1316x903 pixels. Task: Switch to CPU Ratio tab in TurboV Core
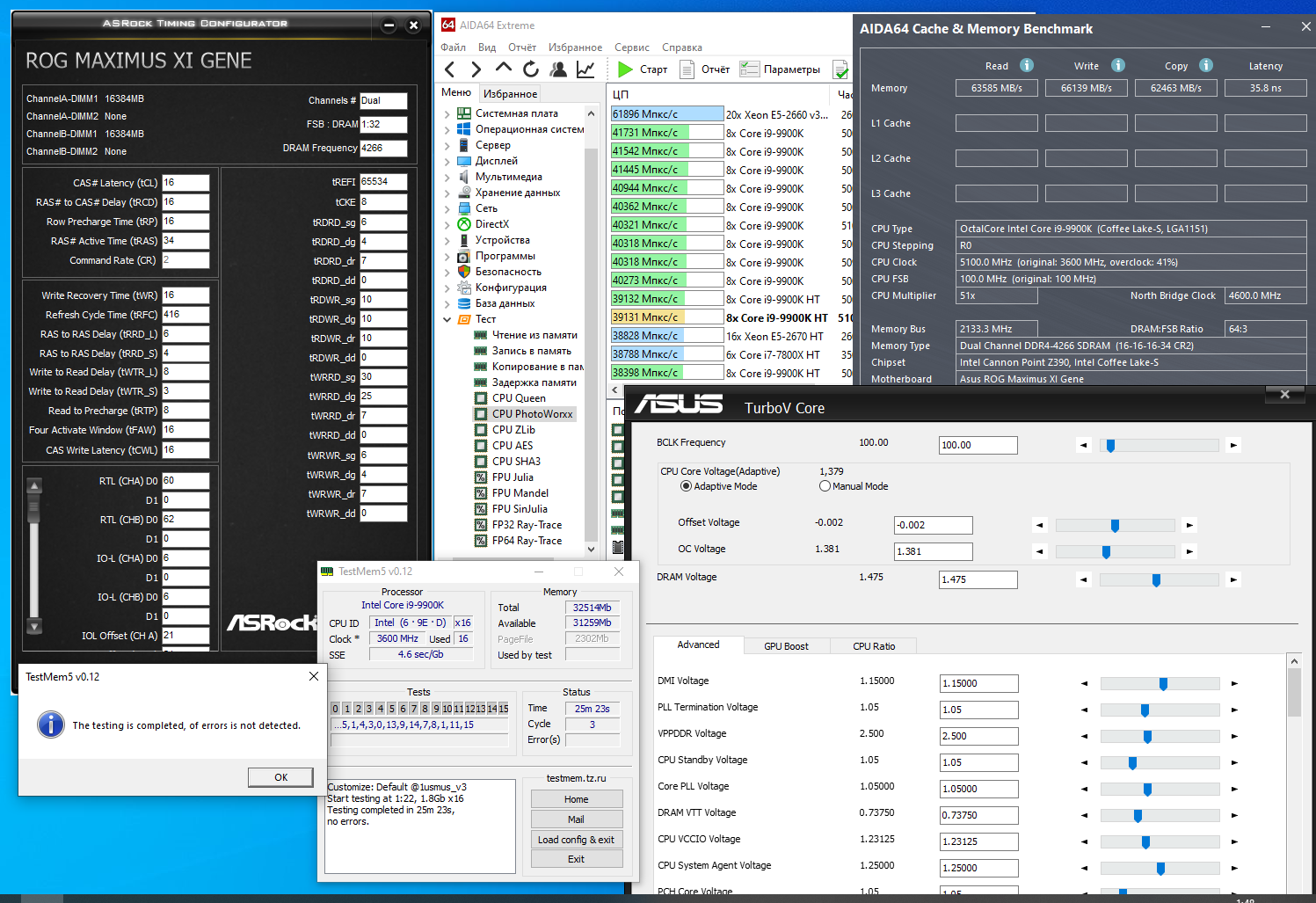[874, 646]
